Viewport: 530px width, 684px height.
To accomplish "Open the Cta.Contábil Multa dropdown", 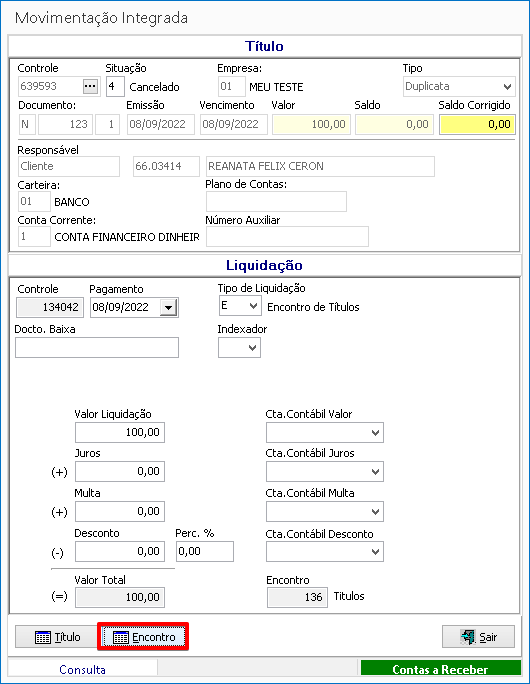I will (x=375, y=512).
